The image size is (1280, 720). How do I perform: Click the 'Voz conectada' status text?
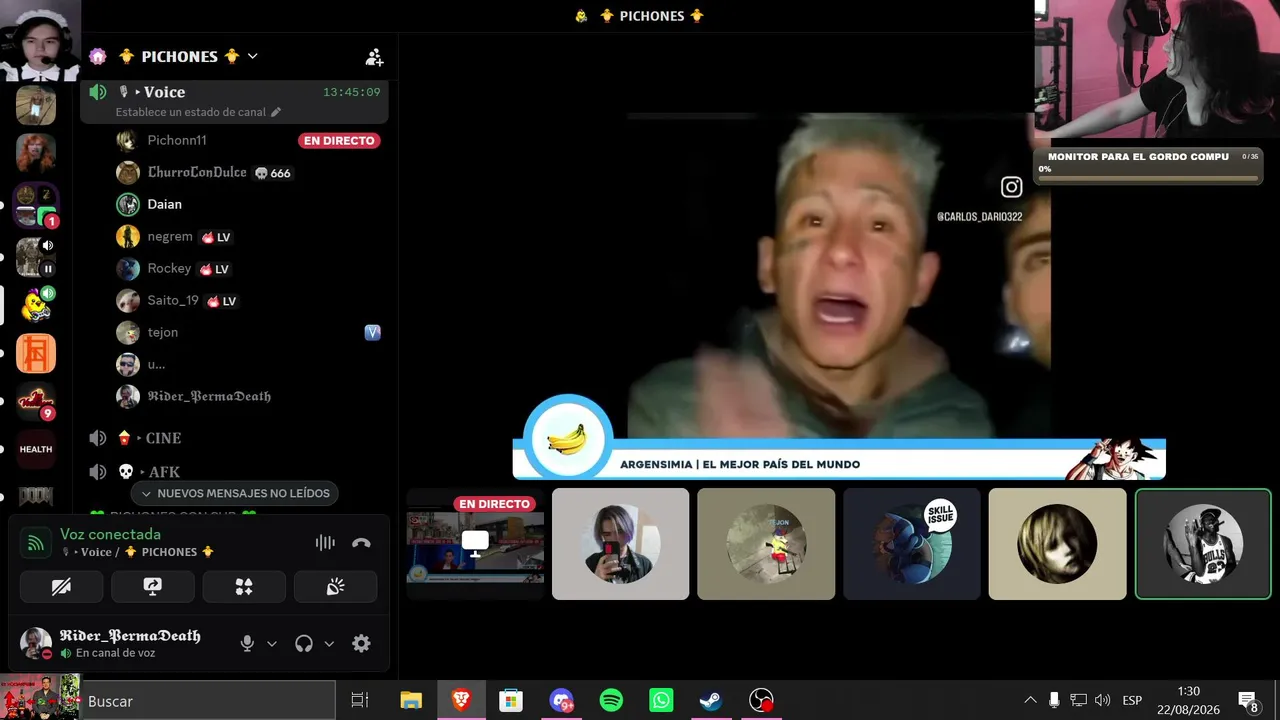[x=110, y=534]
